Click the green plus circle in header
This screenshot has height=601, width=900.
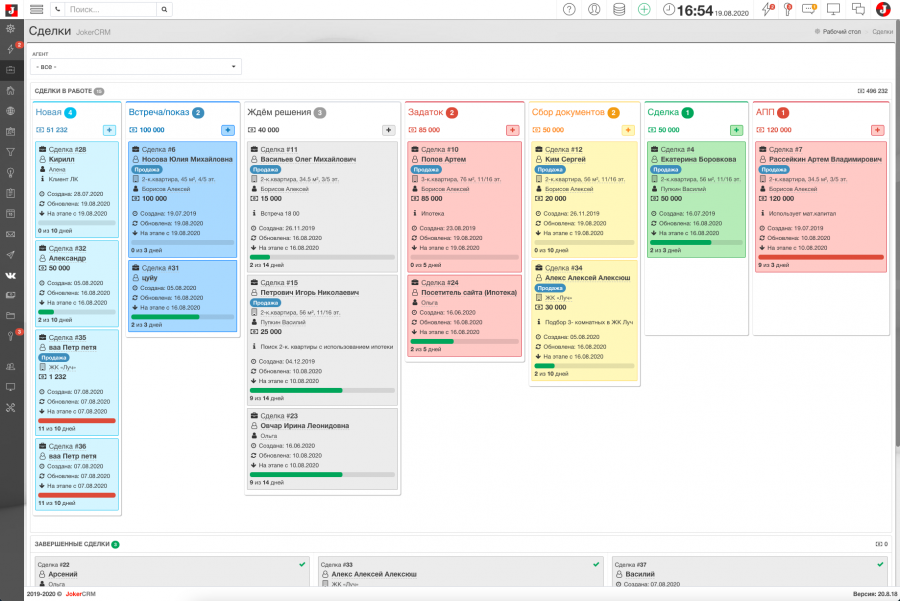pos(644,9)
